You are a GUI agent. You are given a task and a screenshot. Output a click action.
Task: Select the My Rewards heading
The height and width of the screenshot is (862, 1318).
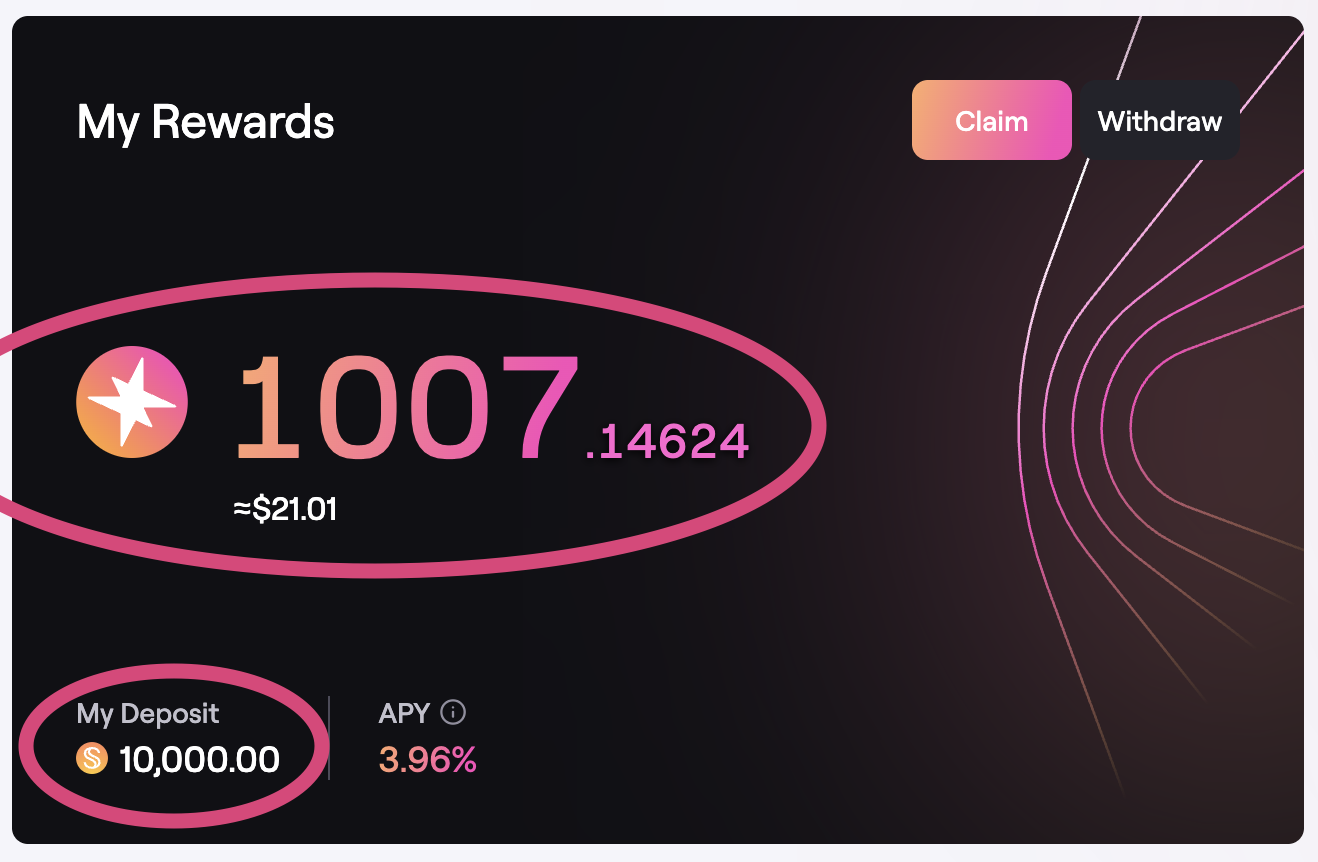[205, 123]
